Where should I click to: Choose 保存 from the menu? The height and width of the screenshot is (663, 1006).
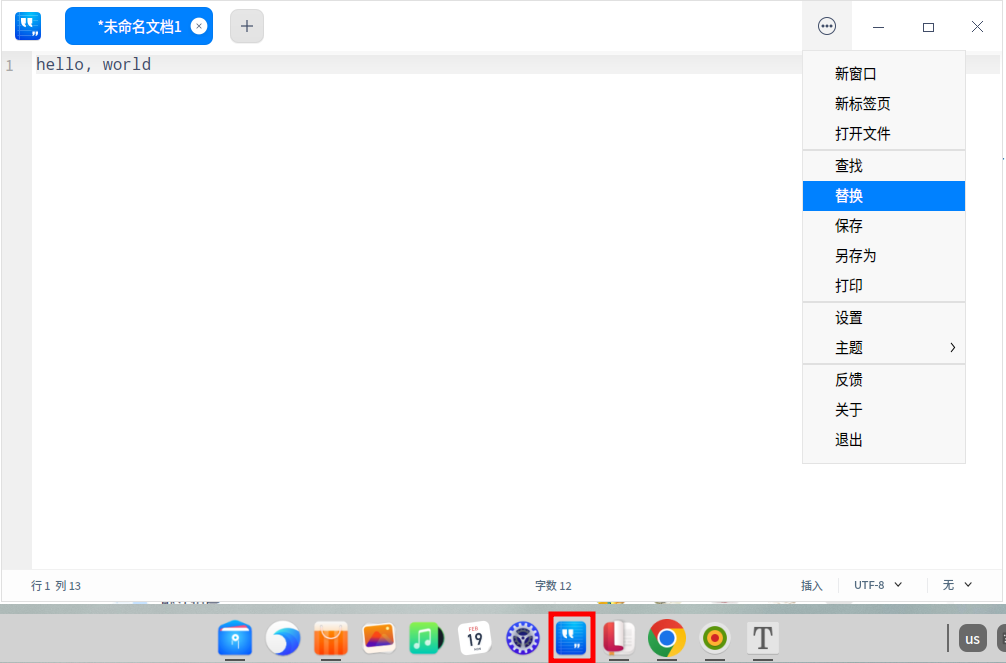883,226
